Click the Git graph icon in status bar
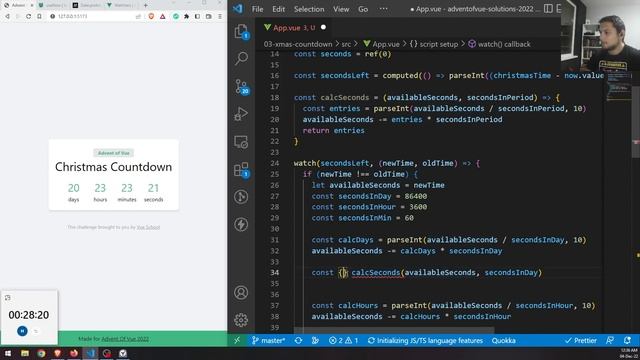This screenshot has height=360, width=640. [x=315, y=340]
